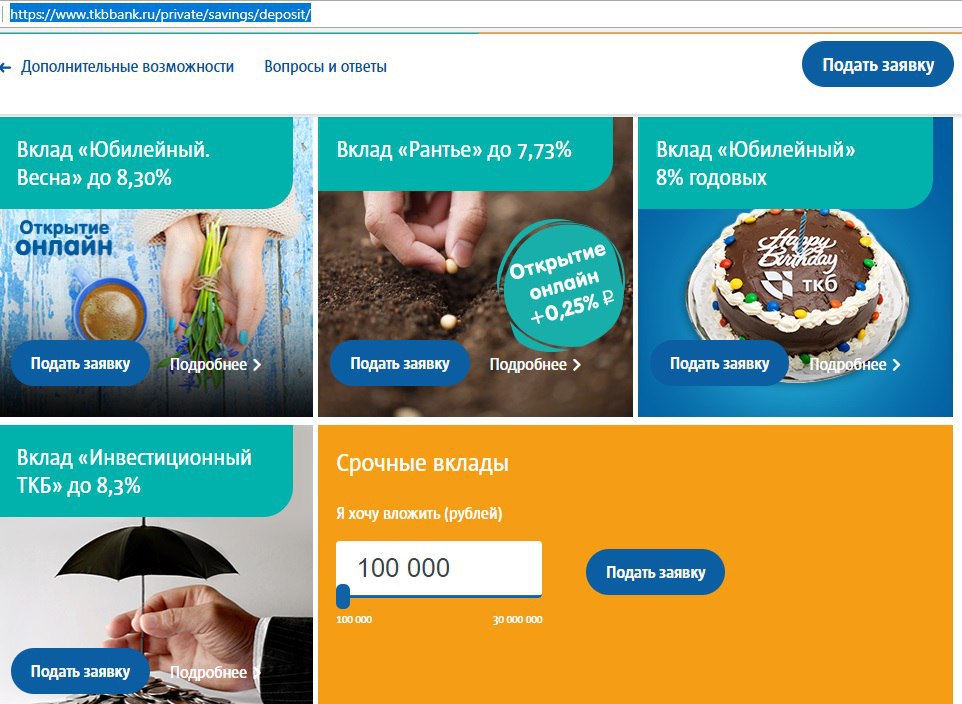Image resolution: width=962 pixels, height=704 pixels.
Task: Apply for the Юбилейный. Весна deposit
Action: click(80, 363)
